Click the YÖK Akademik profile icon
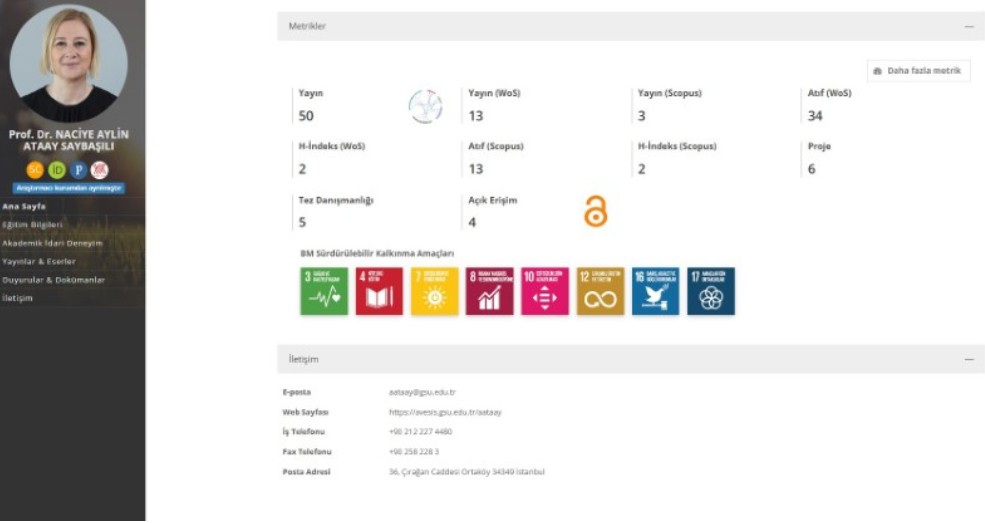985x523 pixels. [x=100, y=169]
